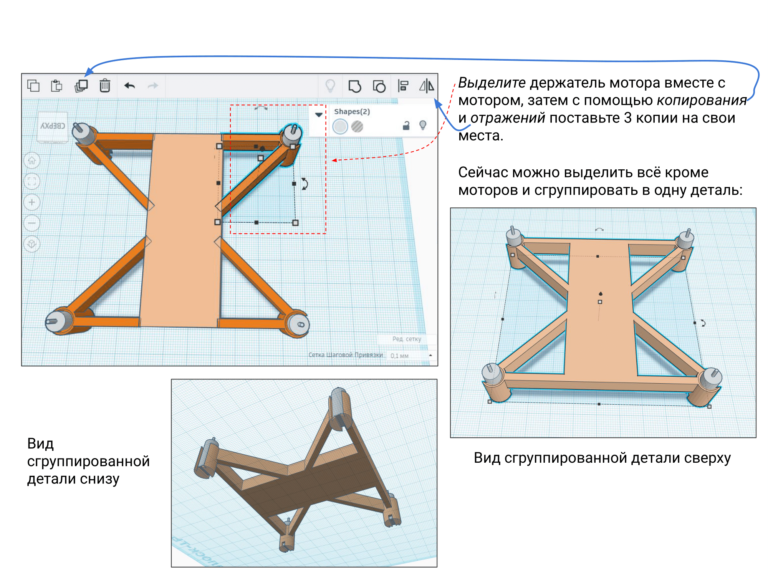
Task: Click caption 'Вид сгруппированной детали снизу'
Action: tap(88, 461)
